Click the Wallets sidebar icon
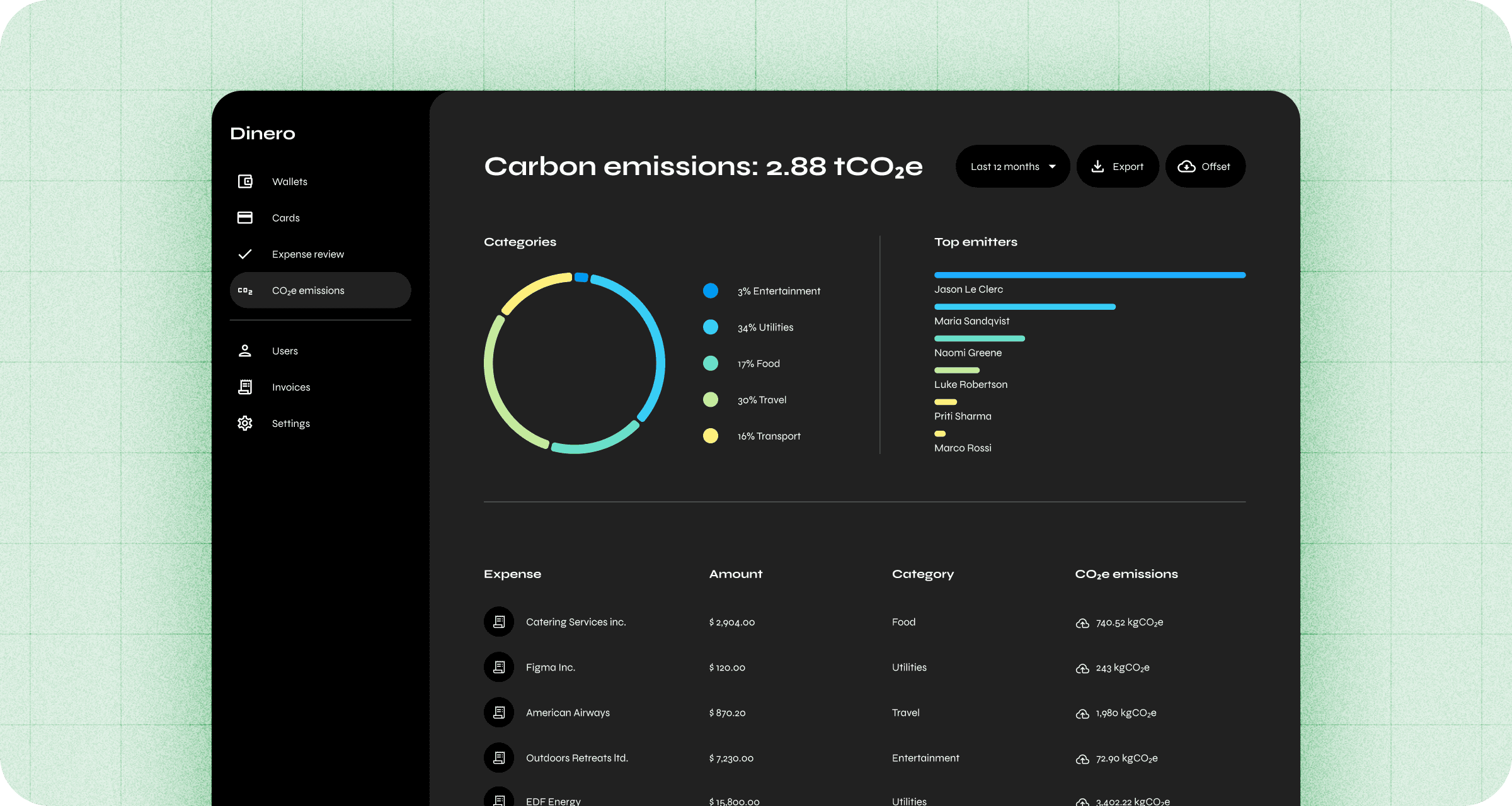The width and height of the screenshot is (1512, 806). [246, 181]
